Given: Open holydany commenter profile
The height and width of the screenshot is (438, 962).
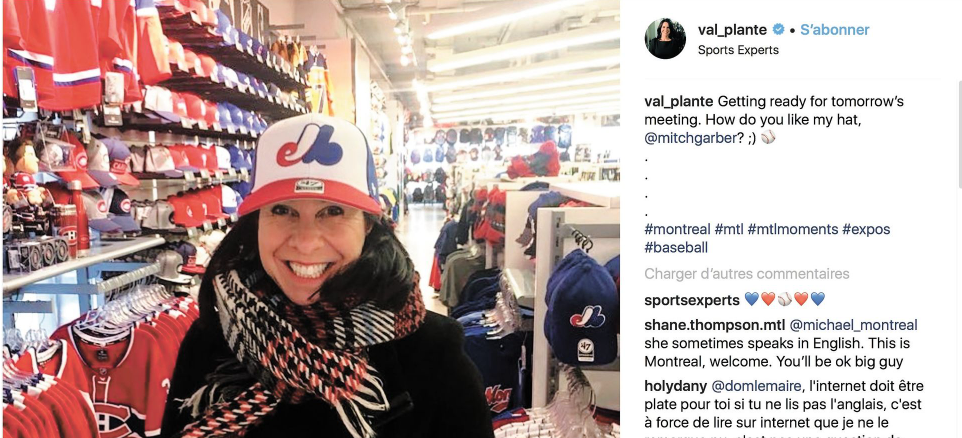Looking at the screenshot, I should [675, 386].
